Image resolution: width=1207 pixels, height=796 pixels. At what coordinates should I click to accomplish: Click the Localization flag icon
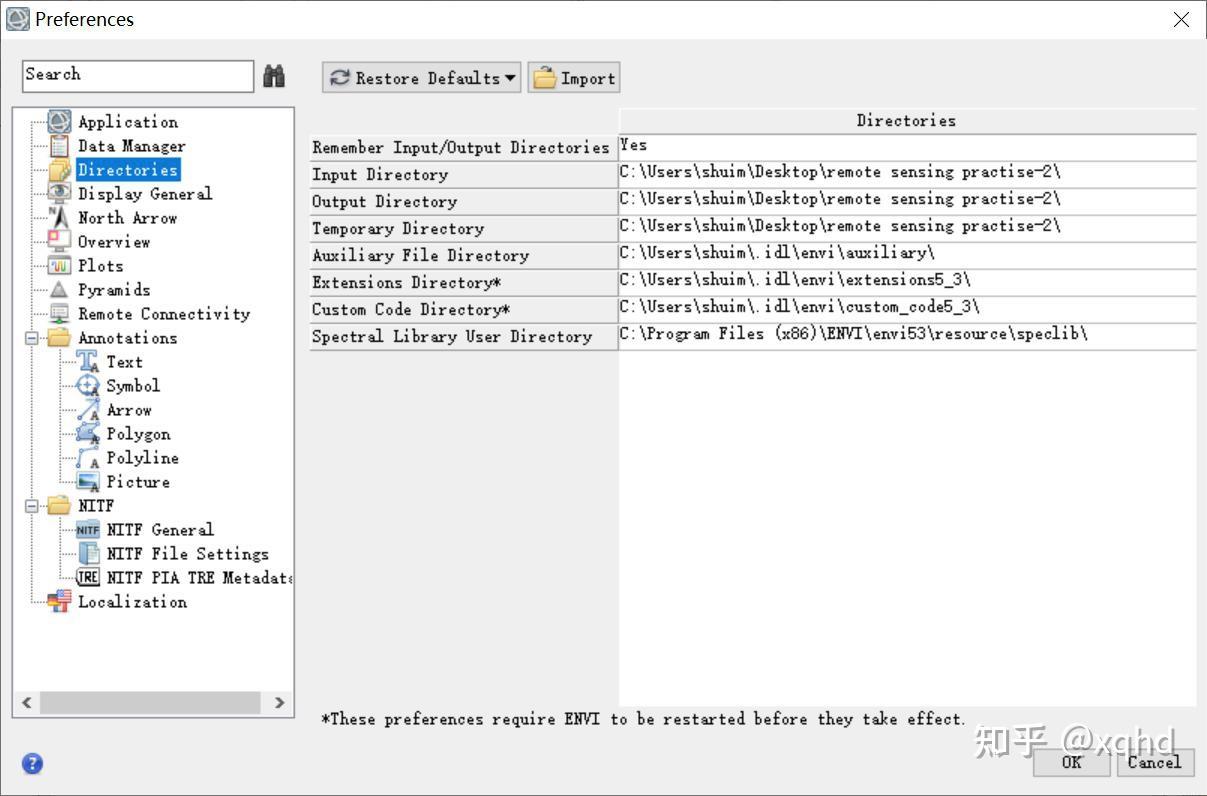coord(60,602)
